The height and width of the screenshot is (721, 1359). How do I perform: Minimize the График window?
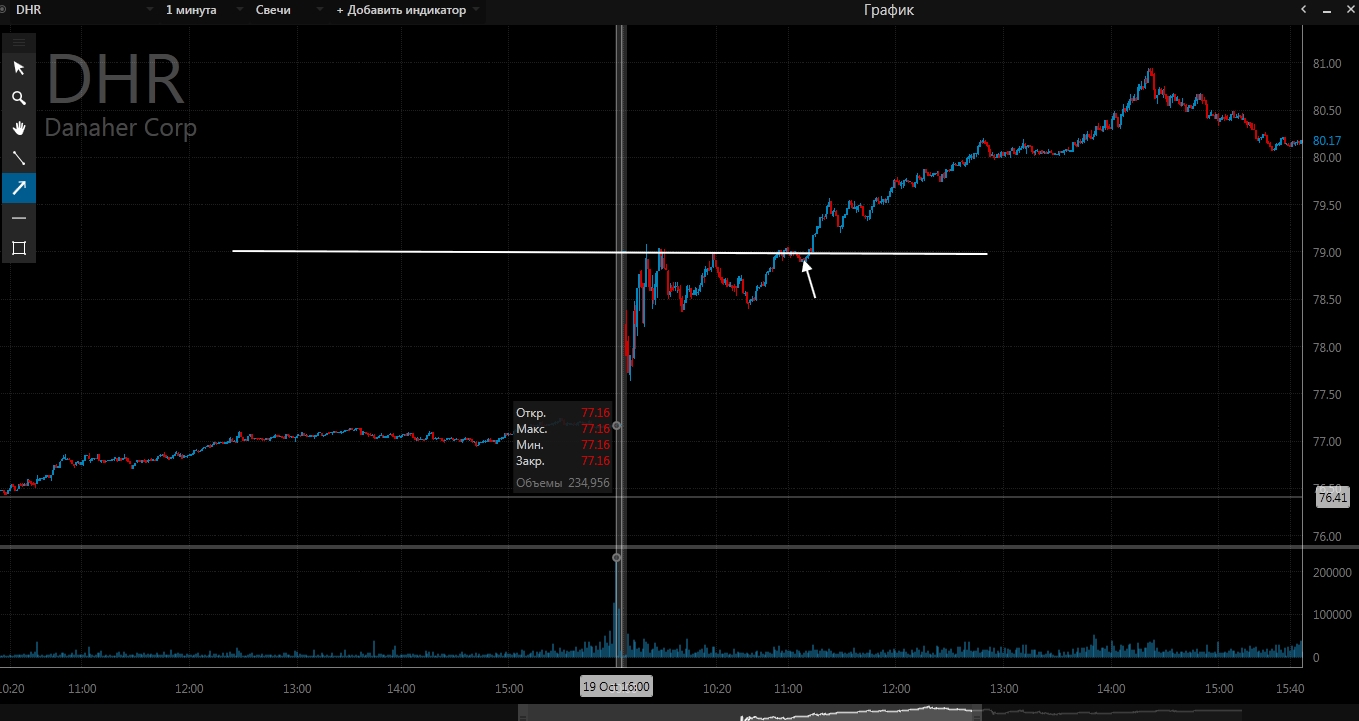[1325, 10]
